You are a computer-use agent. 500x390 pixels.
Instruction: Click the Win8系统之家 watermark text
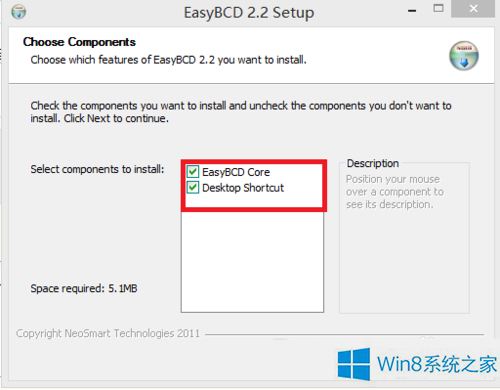437,364
